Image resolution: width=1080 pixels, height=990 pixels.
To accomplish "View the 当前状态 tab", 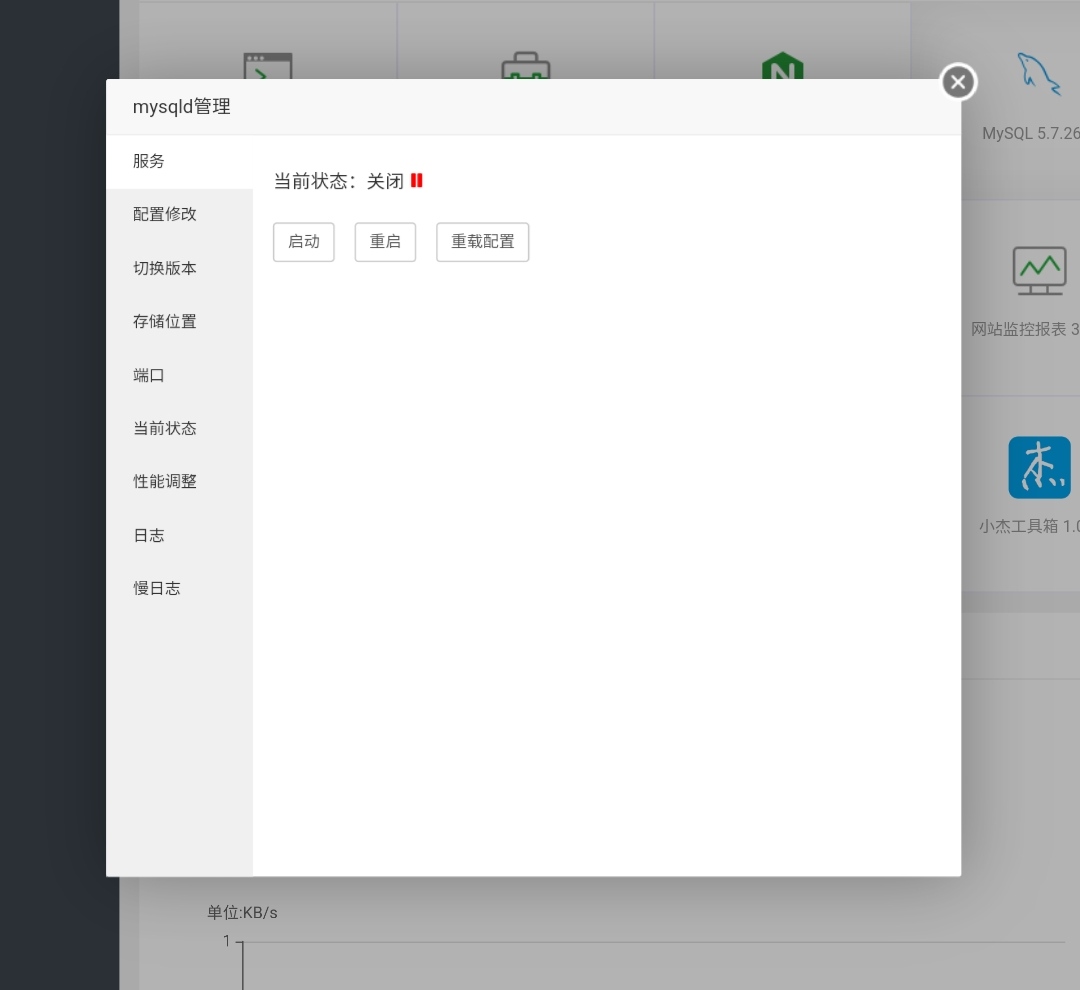I will tap(165, 428).
